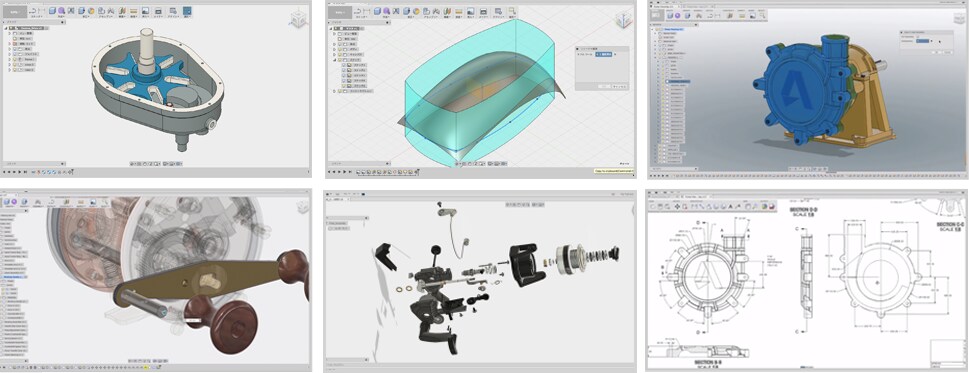Expand comments panel in gearbox window
The width and height of the screenshot is (969, 373).
62,164
